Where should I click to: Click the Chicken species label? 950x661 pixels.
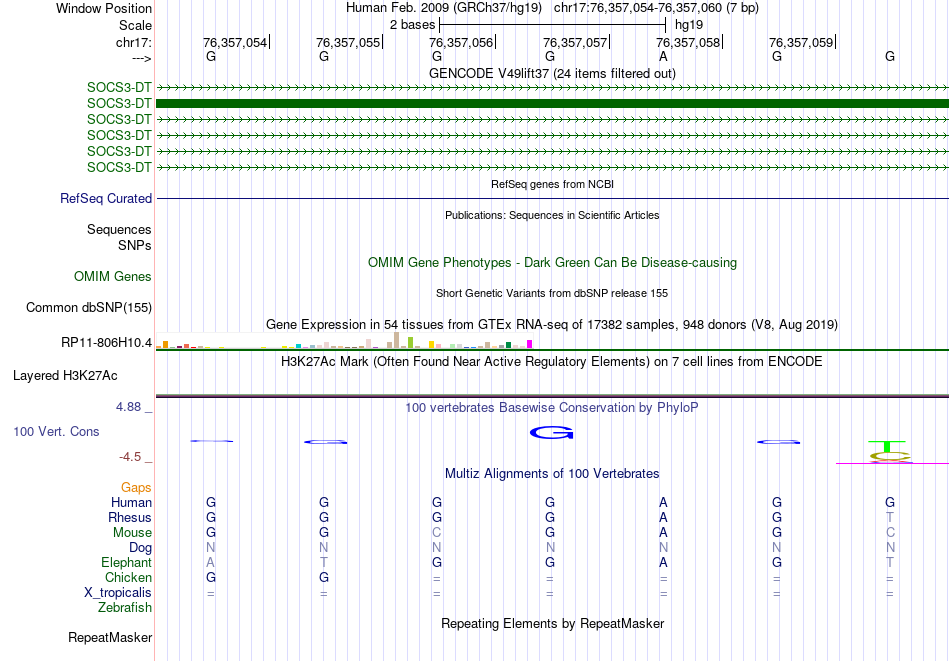(128, 577)
